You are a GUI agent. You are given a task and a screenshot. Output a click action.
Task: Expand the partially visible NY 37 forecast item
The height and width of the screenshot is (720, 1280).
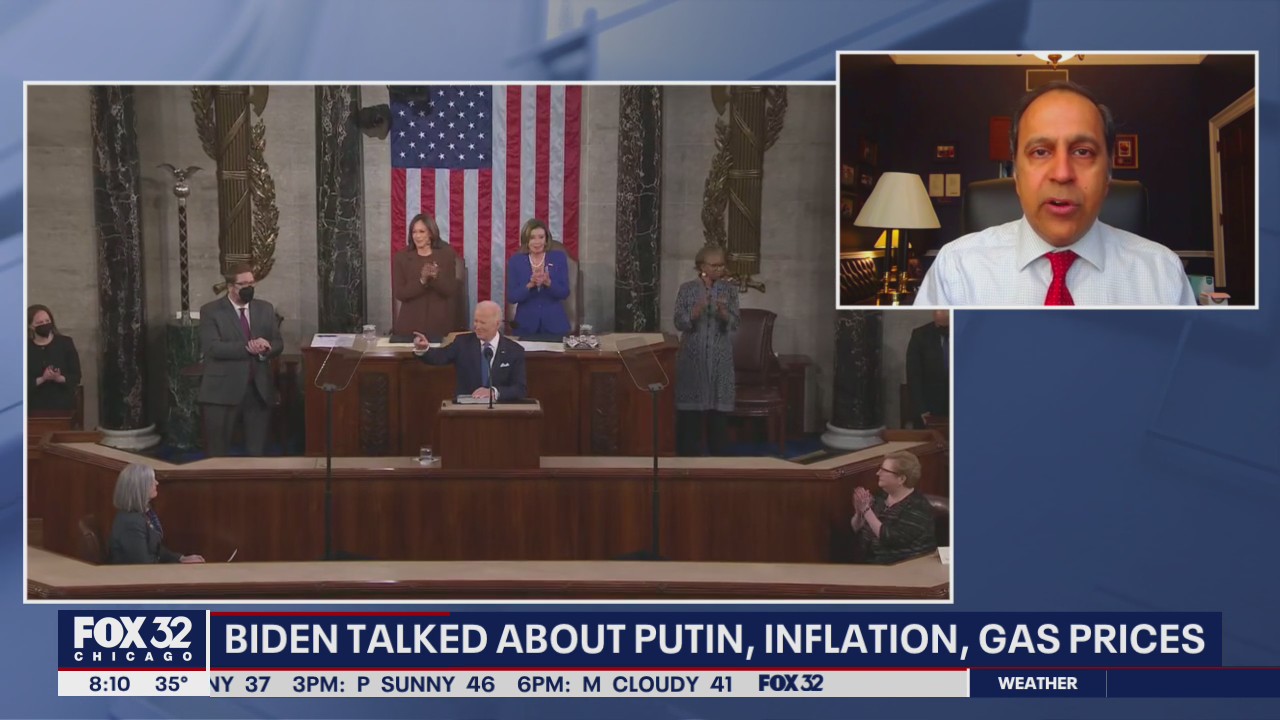(240, 684)
